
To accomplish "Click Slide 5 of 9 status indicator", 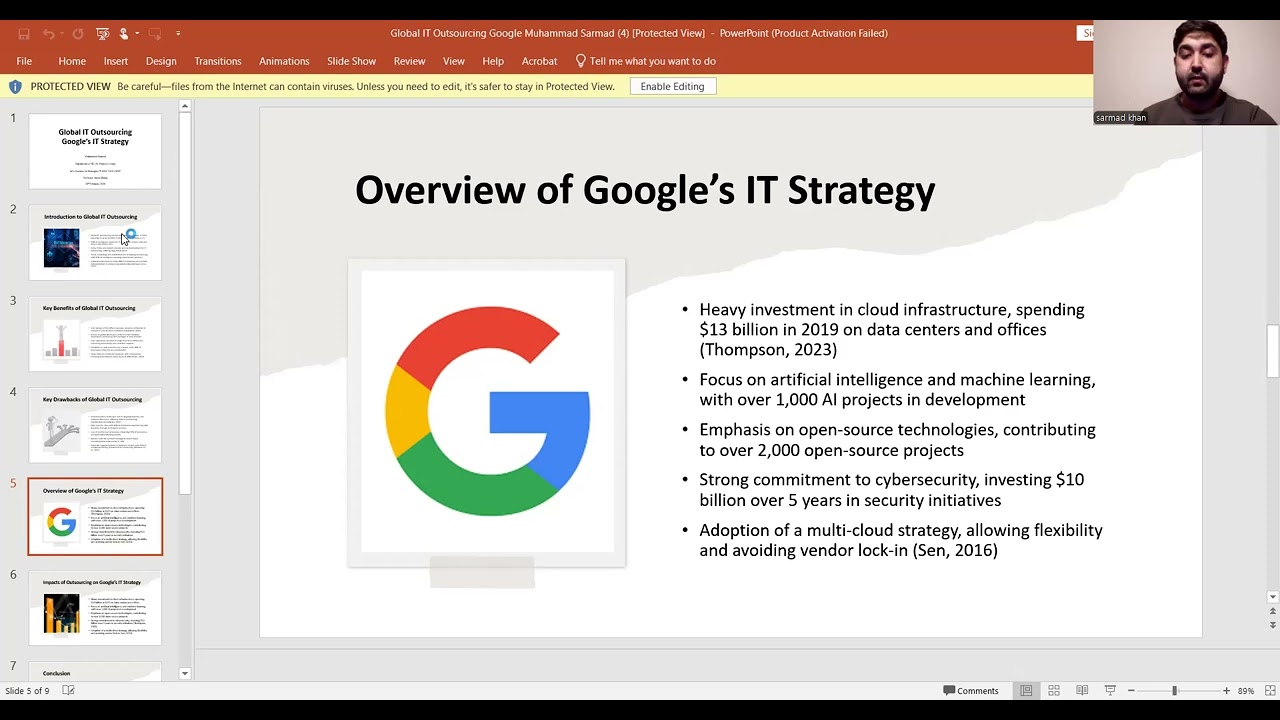I will pos(27,691).
